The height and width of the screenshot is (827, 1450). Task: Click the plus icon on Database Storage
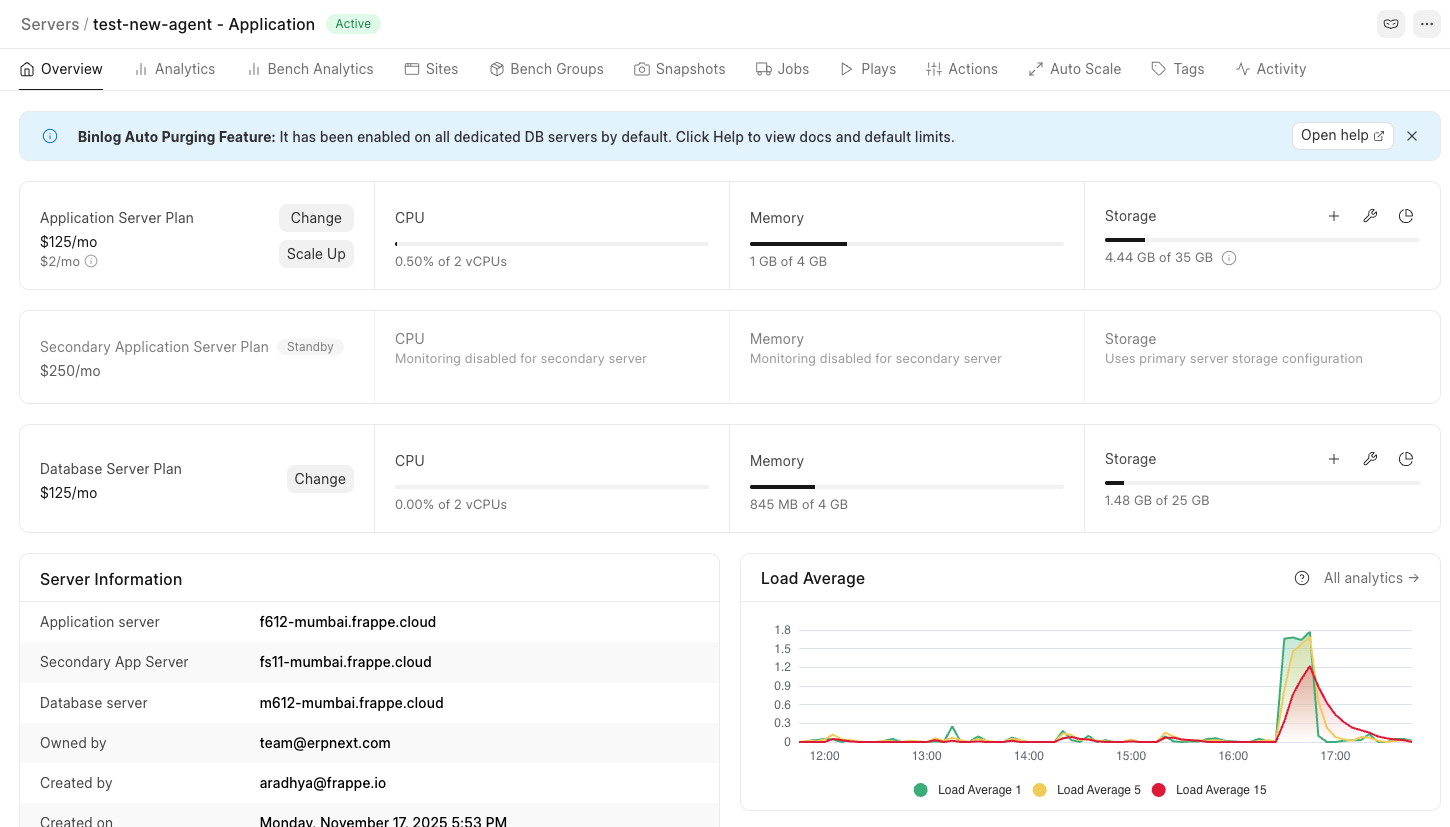click(1334, 459)
